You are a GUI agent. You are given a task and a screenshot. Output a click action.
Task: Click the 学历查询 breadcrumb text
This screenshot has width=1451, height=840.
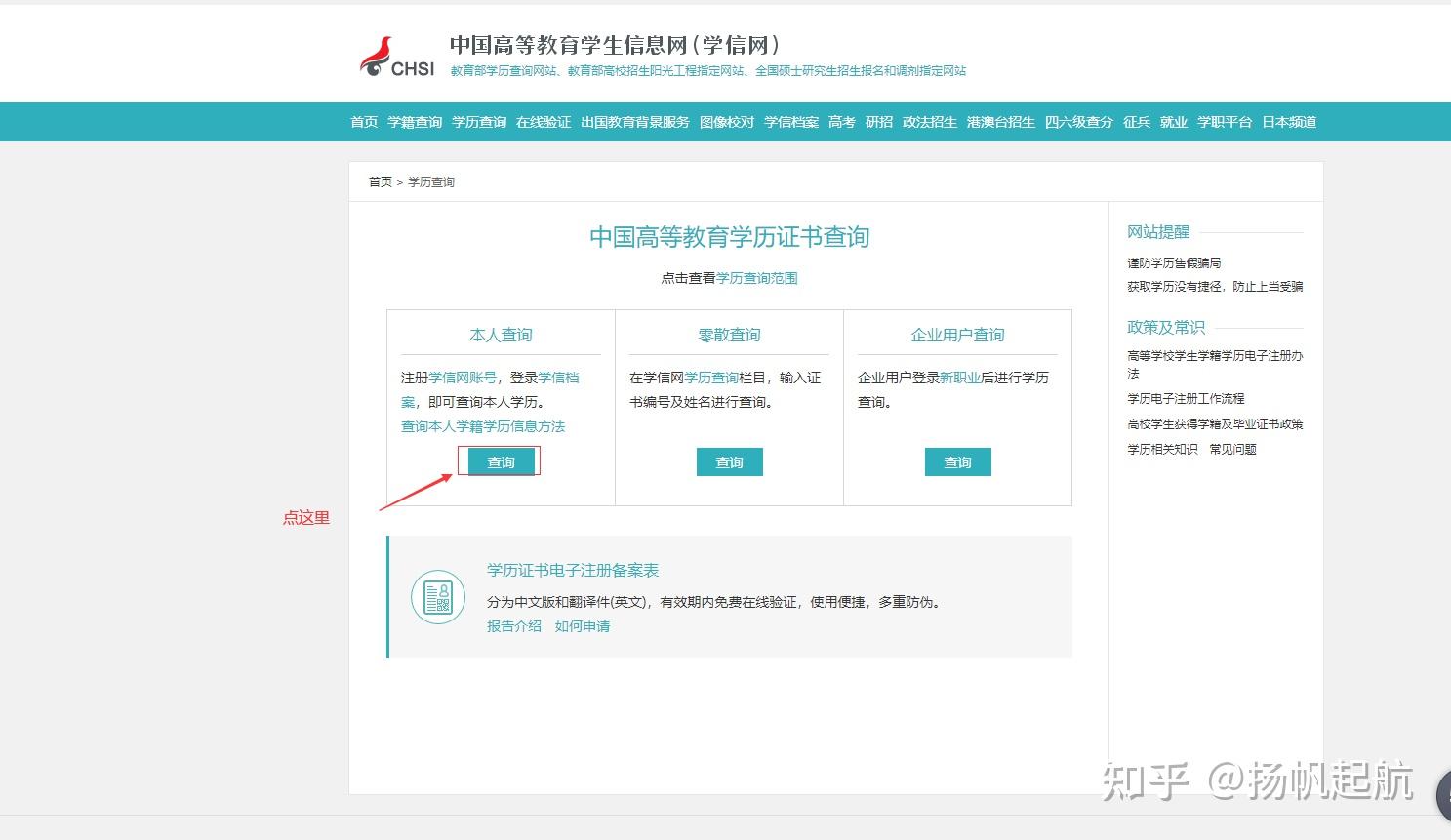click(431, 182)
